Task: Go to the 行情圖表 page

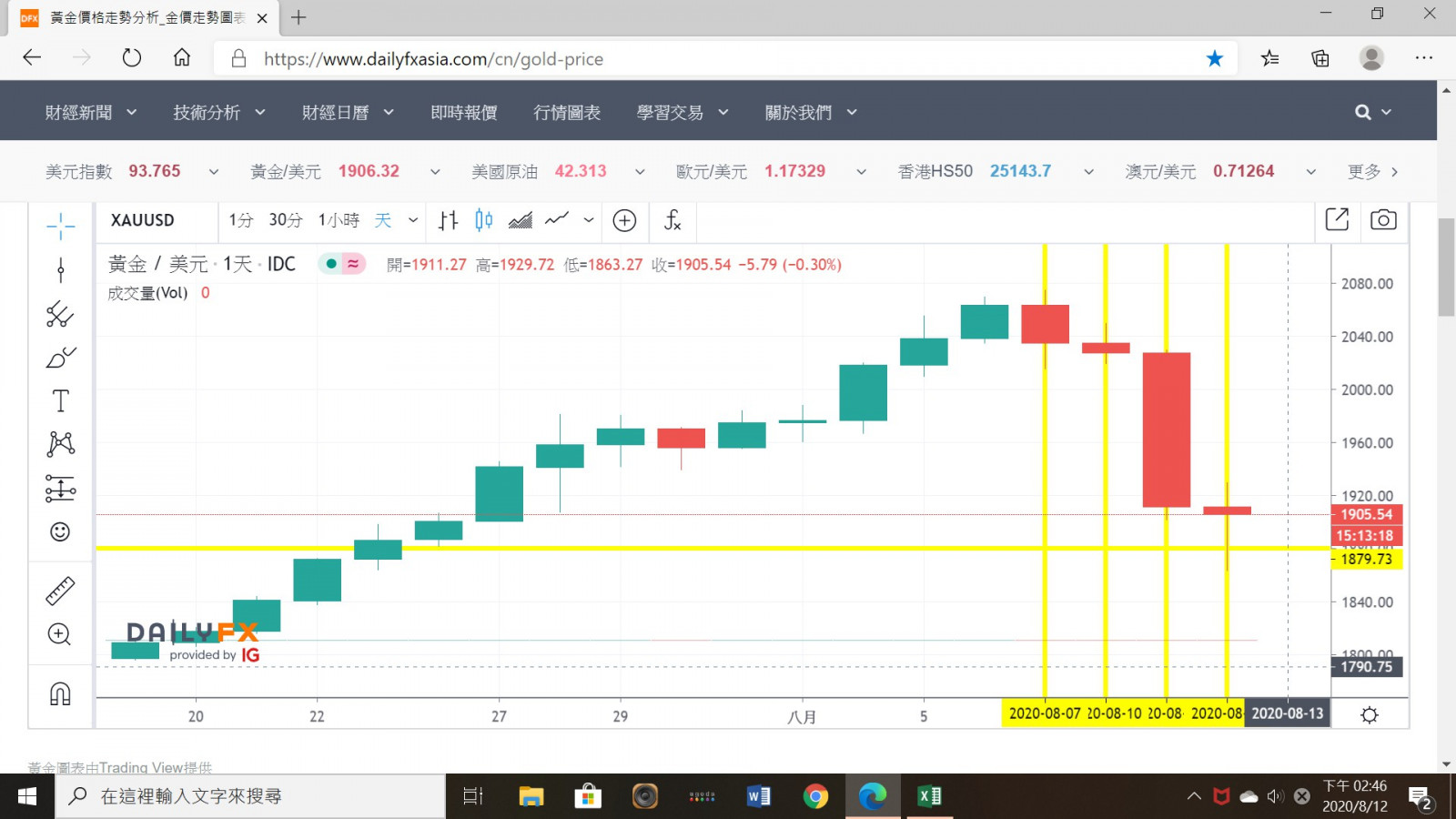Action: 567,112
